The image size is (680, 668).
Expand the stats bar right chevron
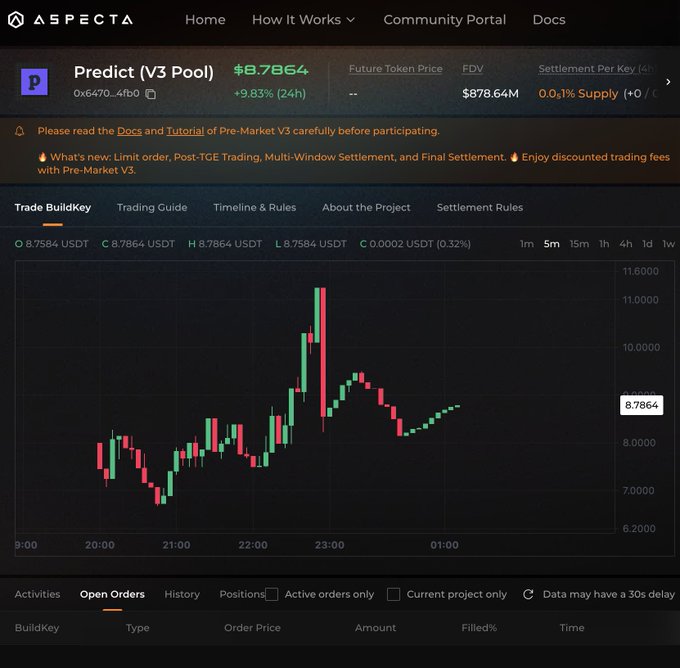668,82
